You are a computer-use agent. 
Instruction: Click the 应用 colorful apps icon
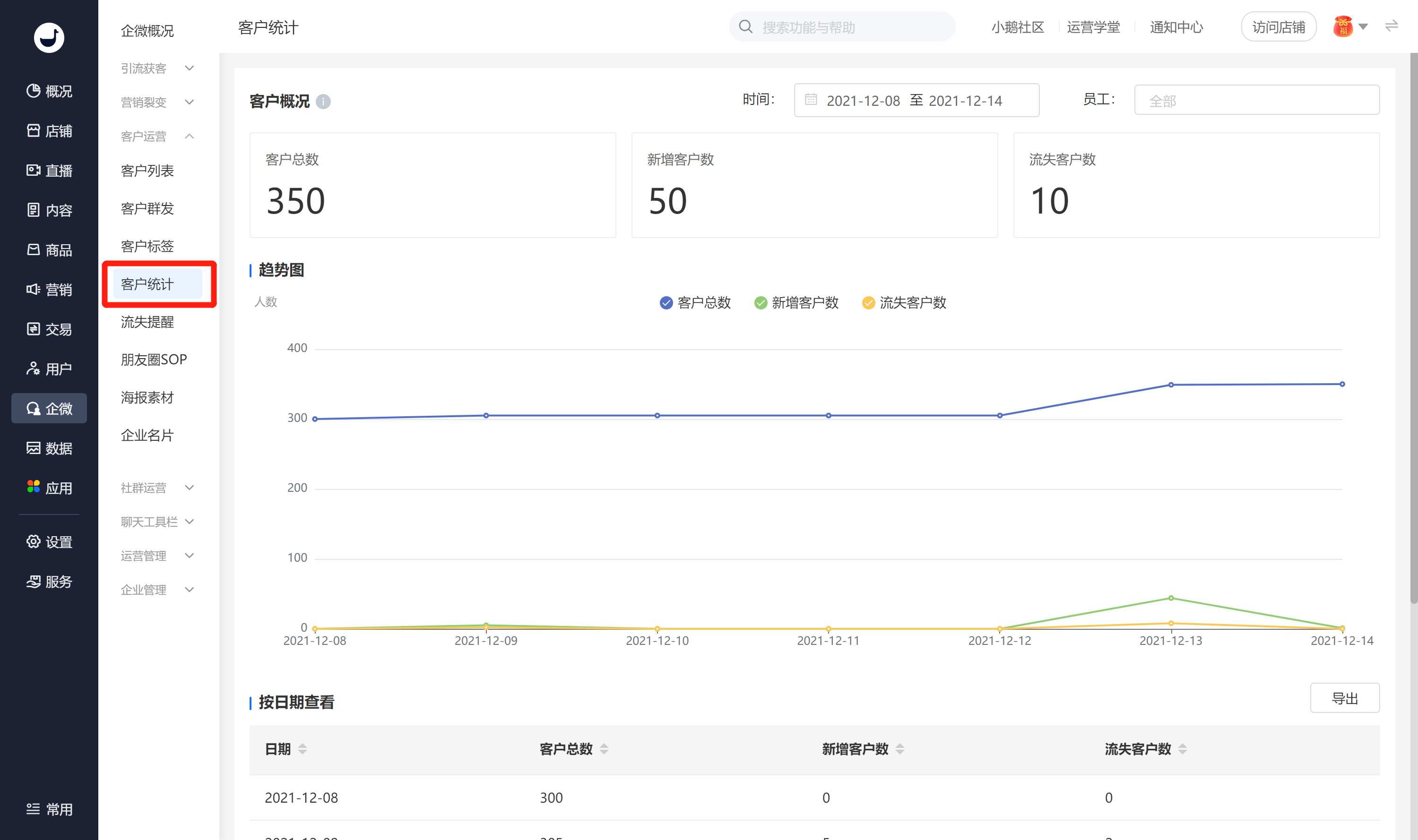[x=34, y=487]
